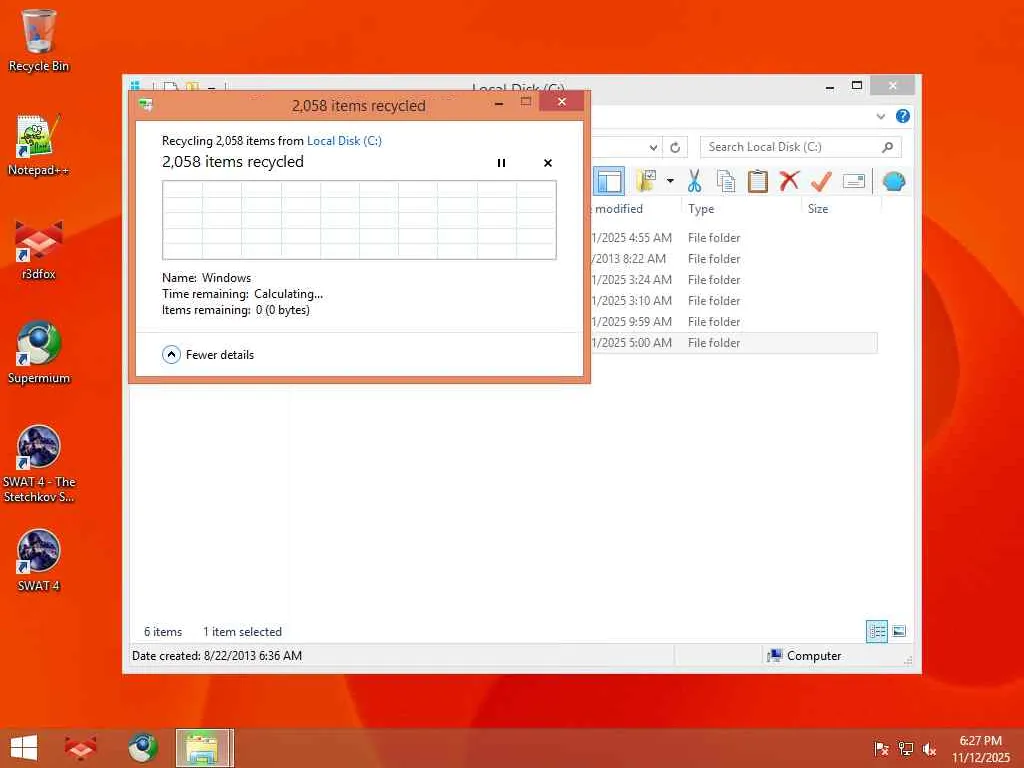Click the checkmark toolbar icon
Viewport: 1024px width, 768px height.
[821, 181]
